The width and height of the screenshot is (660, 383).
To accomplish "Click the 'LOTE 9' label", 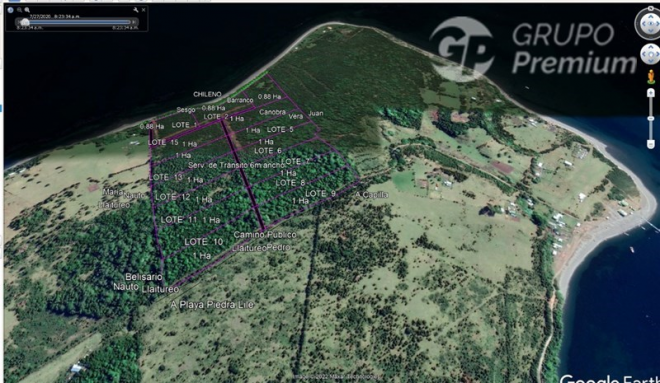I will click(320, 193).
